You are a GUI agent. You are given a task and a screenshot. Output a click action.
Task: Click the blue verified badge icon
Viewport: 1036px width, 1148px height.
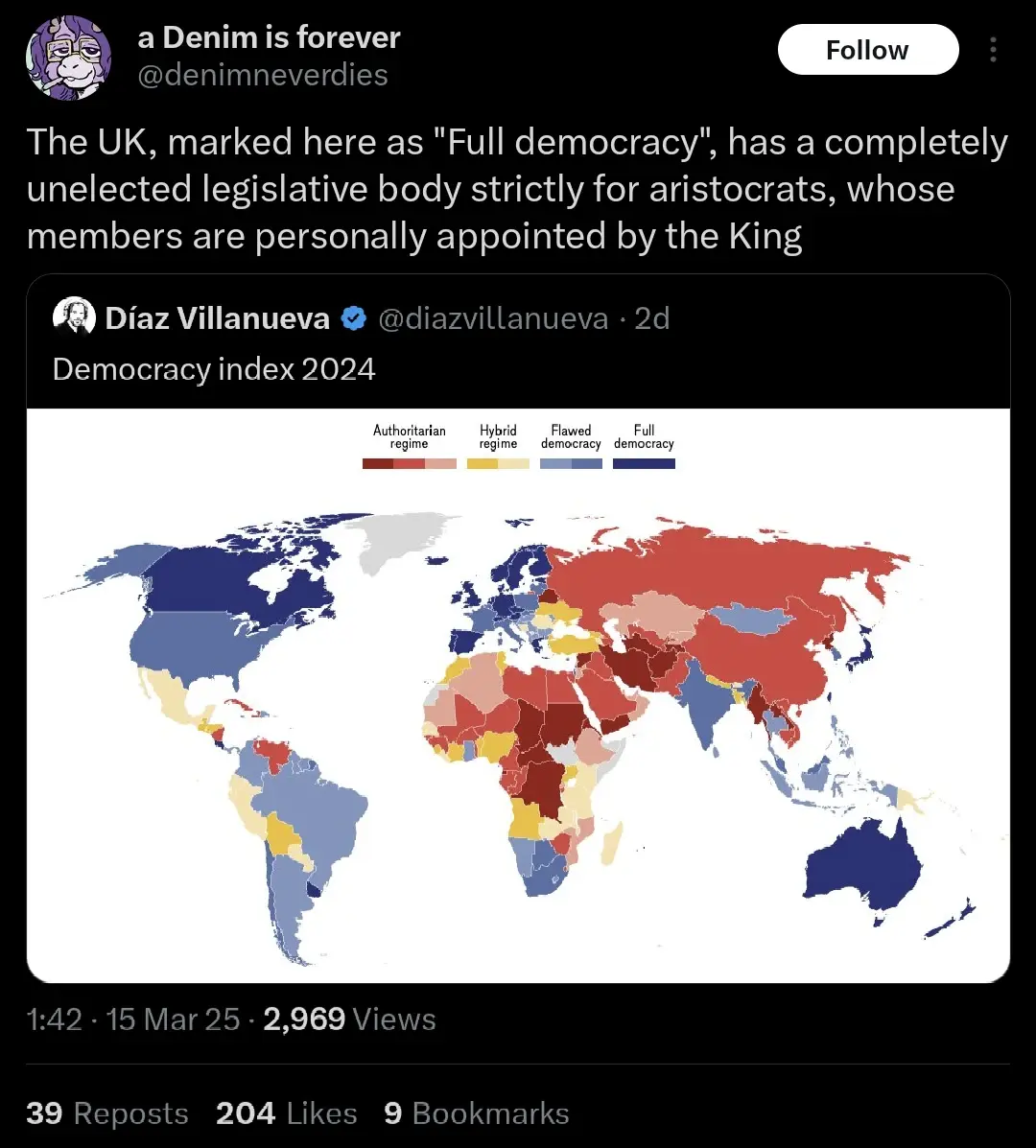354,318
